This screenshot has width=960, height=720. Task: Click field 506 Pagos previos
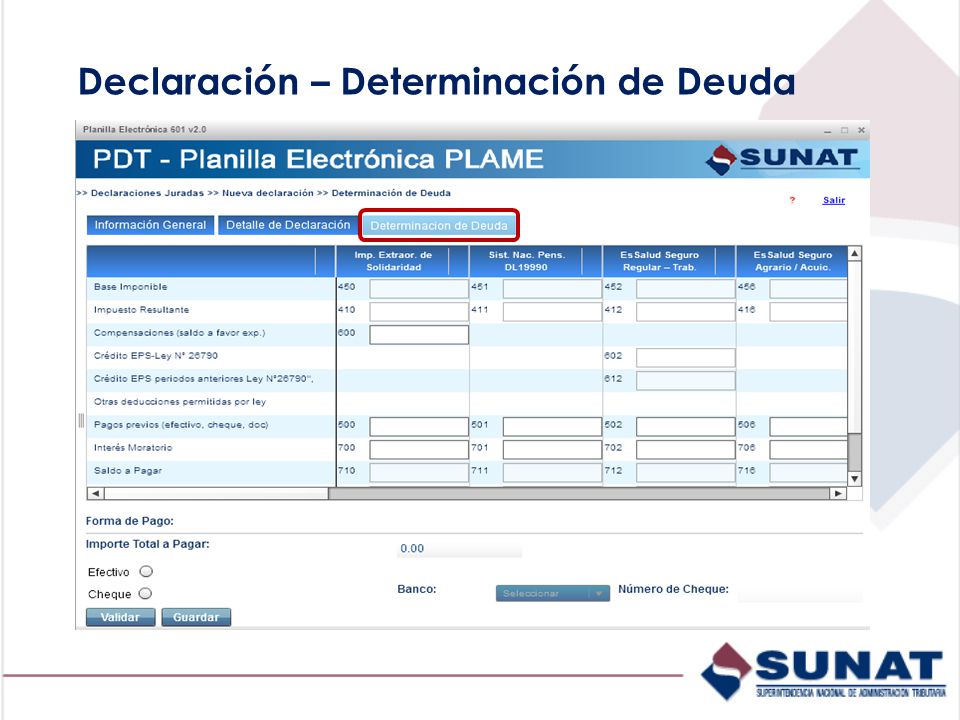(808, 427)
